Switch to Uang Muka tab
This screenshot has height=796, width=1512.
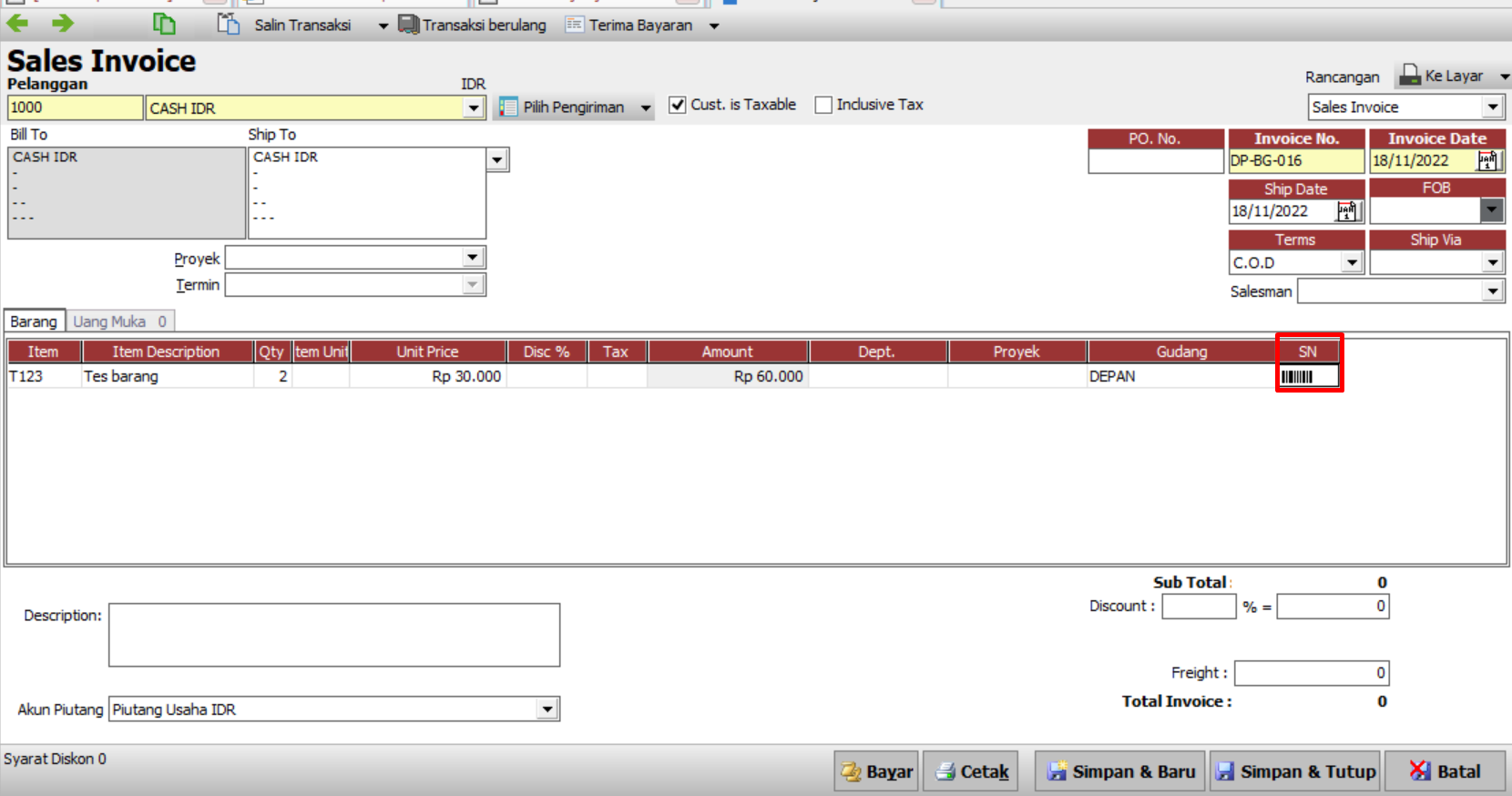pos(119,321)
